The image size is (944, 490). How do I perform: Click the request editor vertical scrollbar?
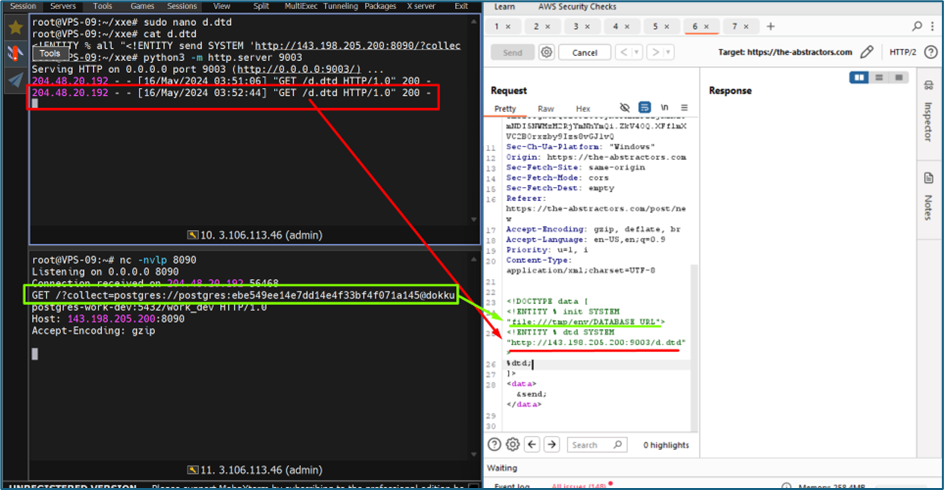(x=694, y=348)
